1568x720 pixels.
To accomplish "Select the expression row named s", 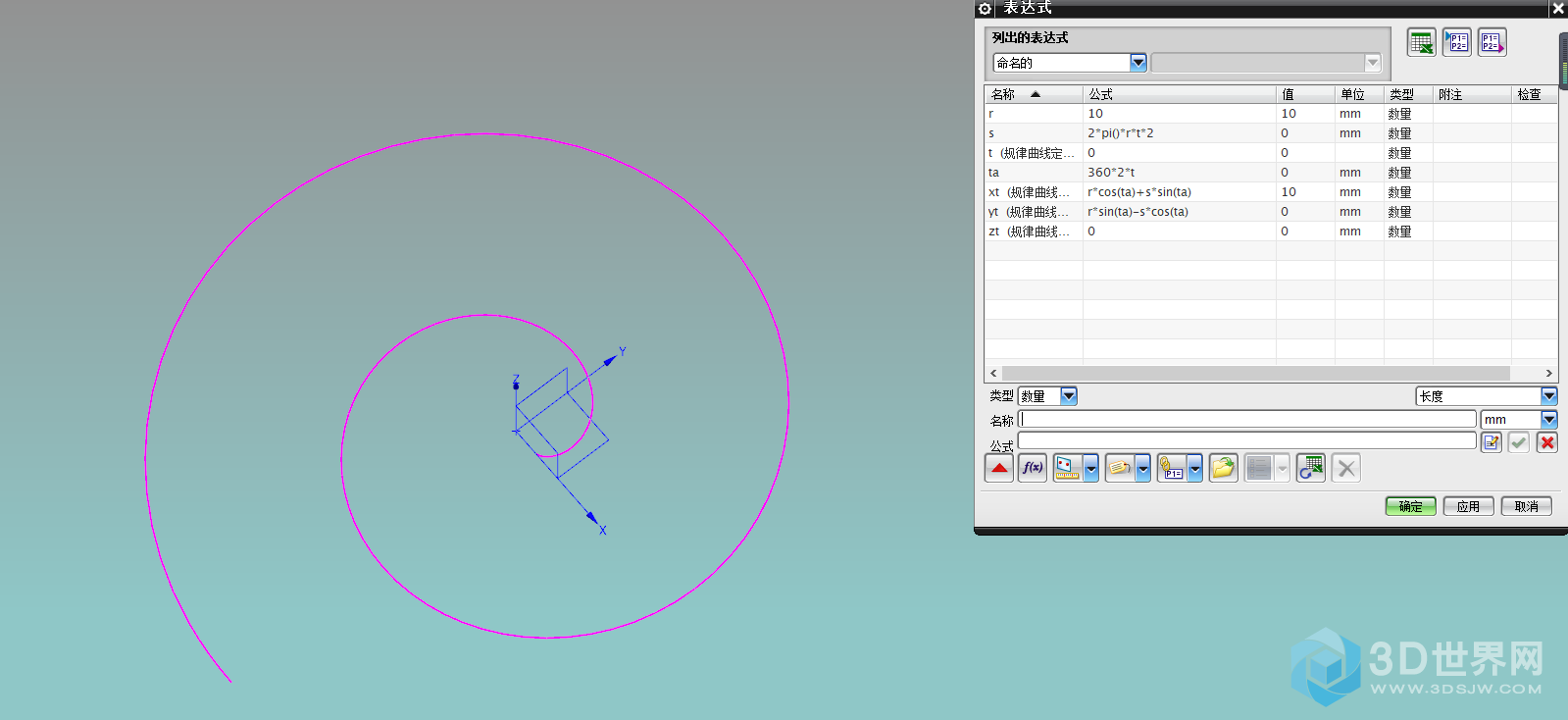I will [x=1271, y=133].
